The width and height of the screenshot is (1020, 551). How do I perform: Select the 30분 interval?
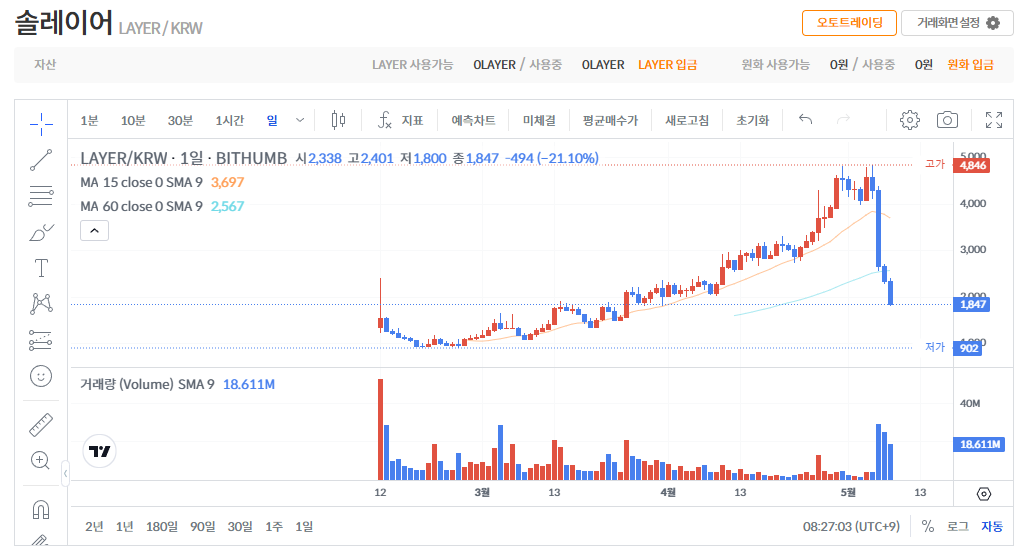[180, 120]
